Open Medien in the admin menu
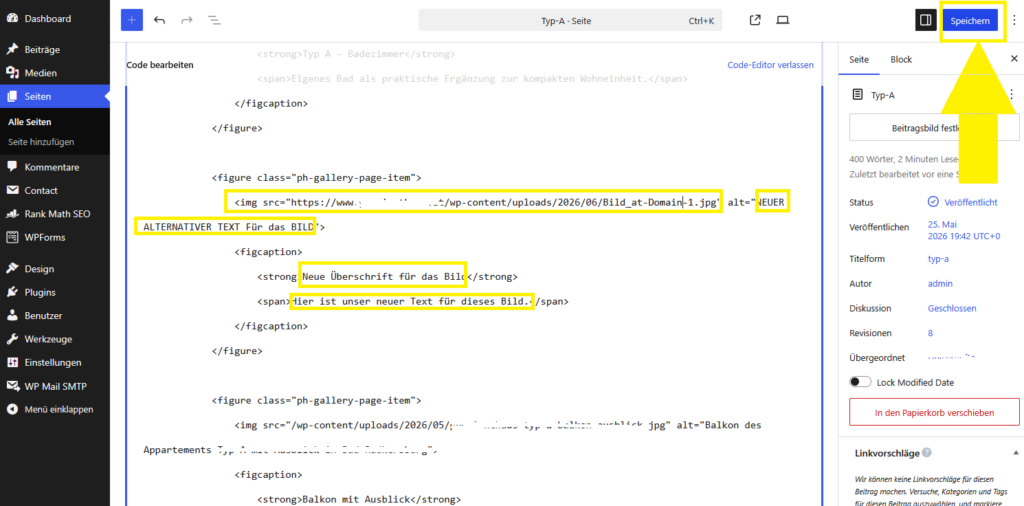This screenshot has height=506, width=1024. 55,73
